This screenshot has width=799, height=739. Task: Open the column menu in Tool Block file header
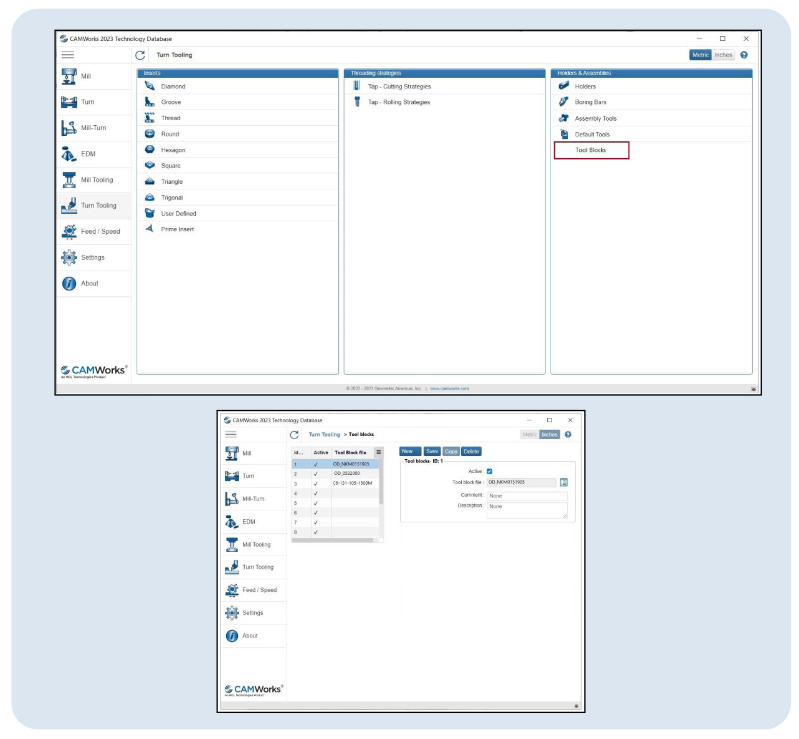(x=379, y=452)
